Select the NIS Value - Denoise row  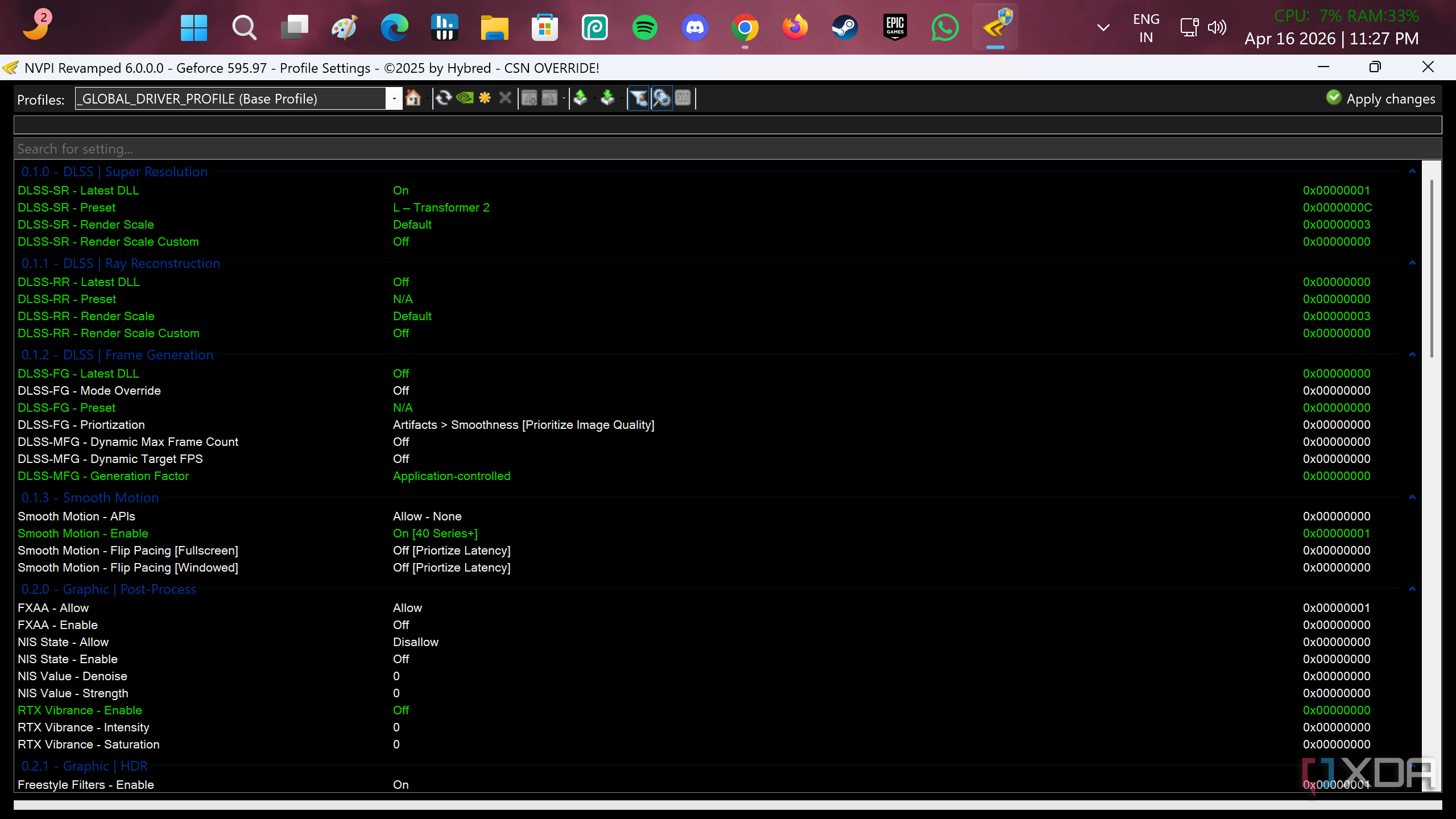(x=717, y=676)
